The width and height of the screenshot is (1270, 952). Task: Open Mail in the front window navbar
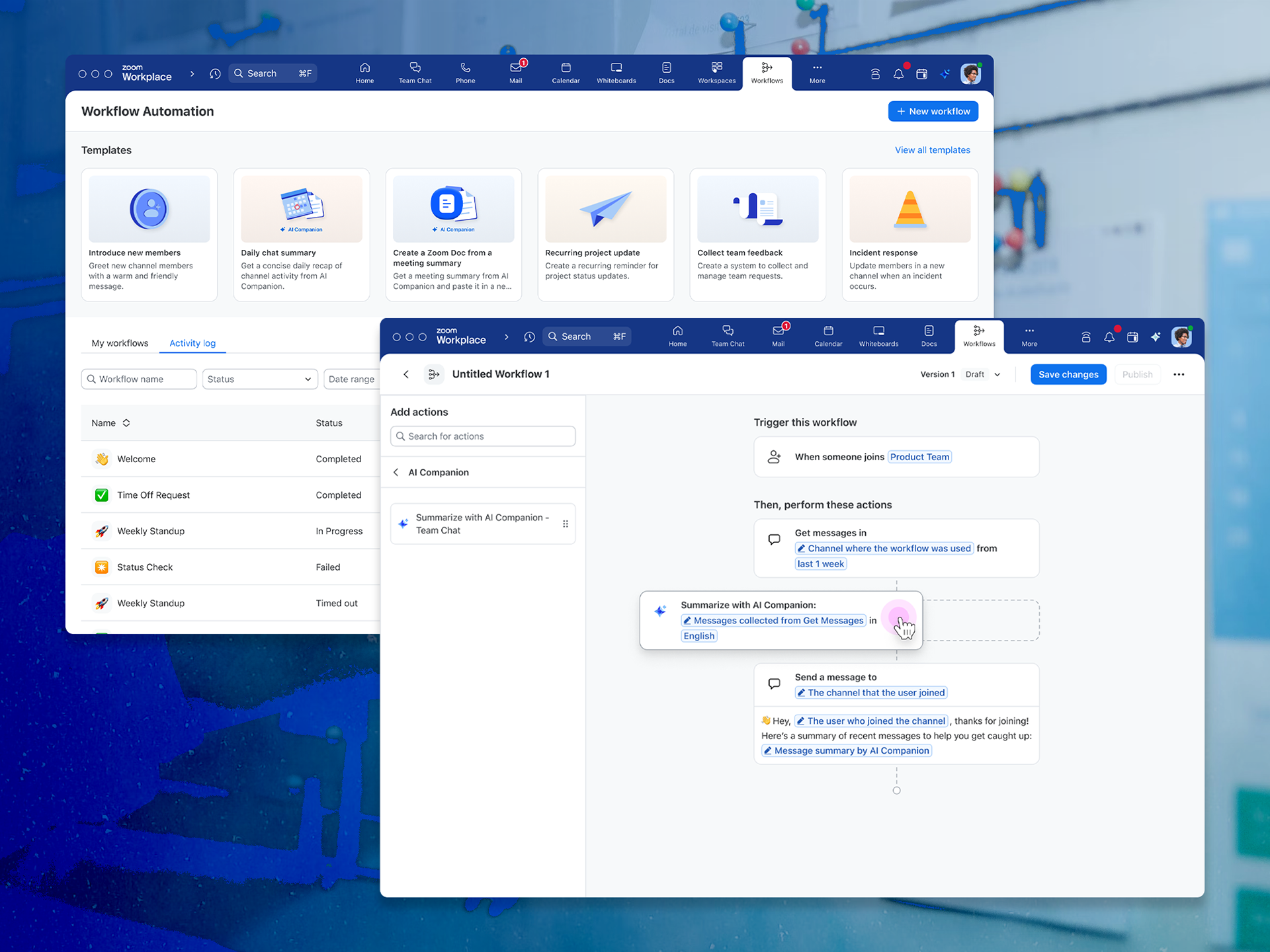[x=778, y=337]
